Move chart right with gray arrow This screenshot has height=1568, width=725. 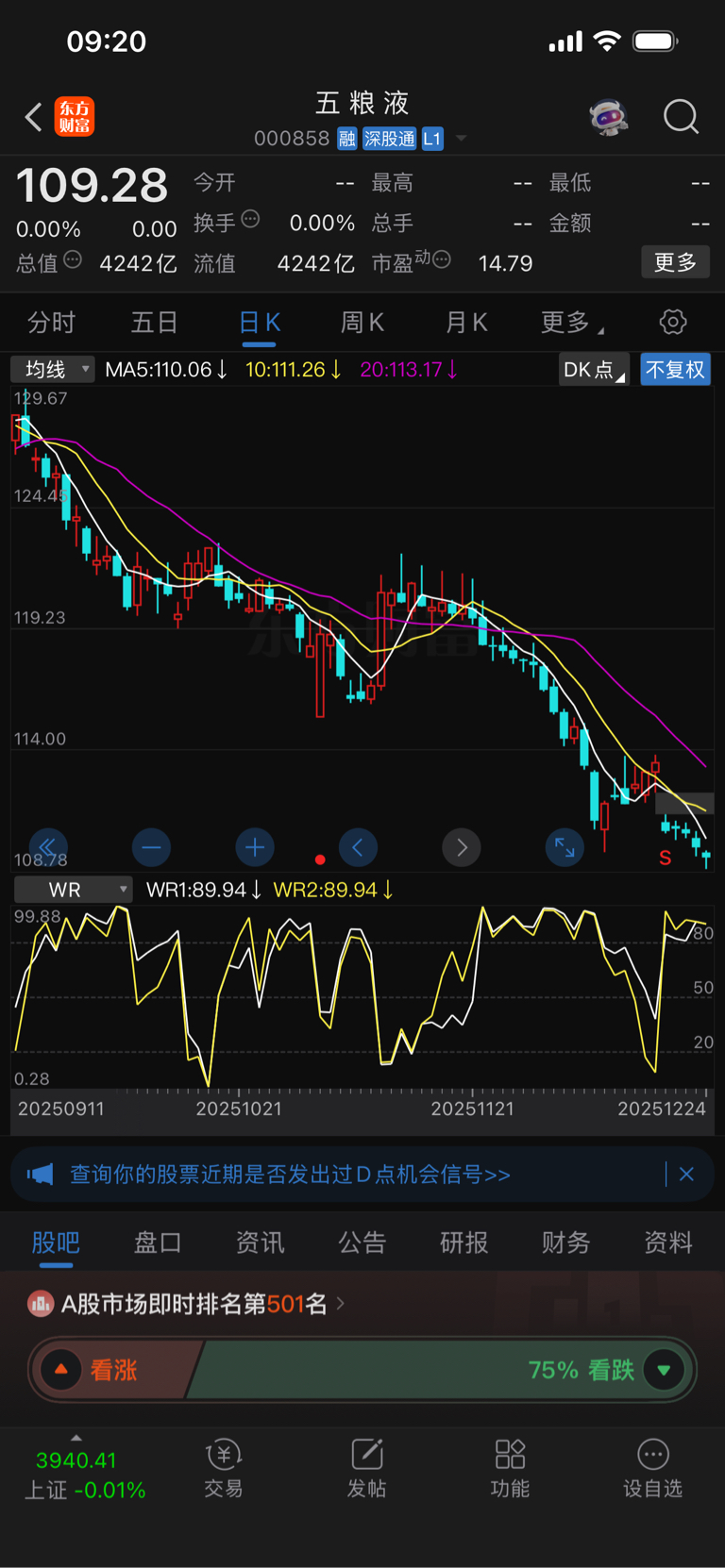[x=462, y=847]
